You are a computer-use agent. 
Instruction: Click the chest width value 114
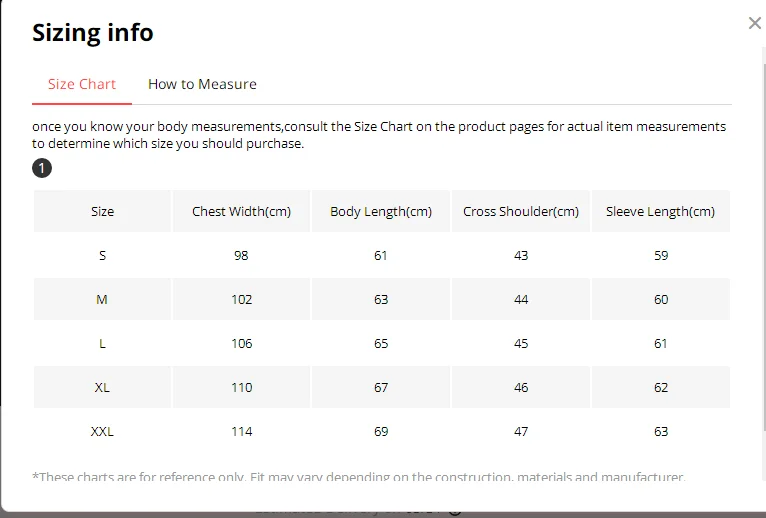click(x=241, y=431)
